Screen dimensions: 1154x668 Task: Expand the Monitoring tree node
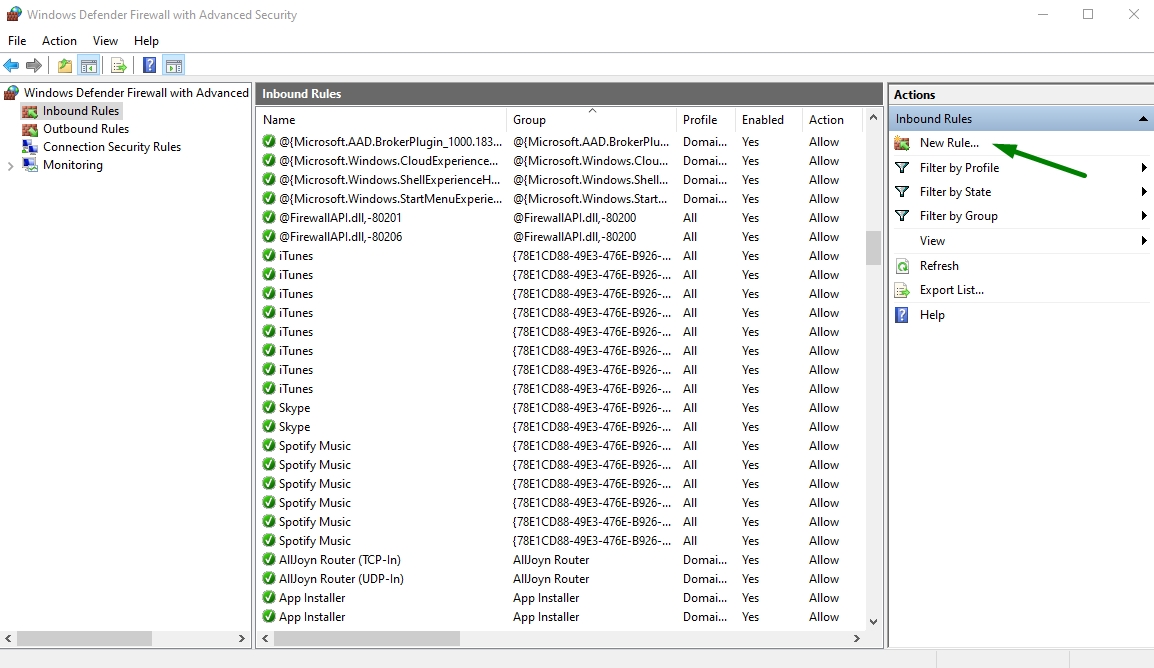[10, 166]
